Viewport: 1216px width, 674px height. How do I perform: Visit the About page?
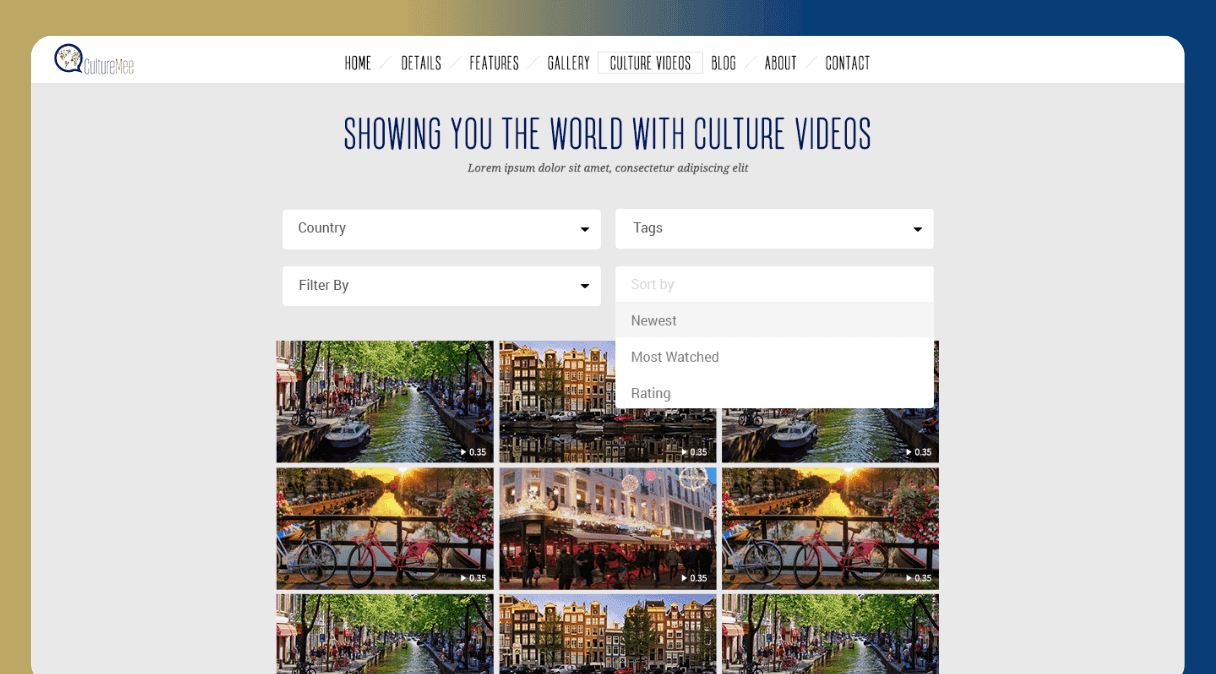(780, 63)
